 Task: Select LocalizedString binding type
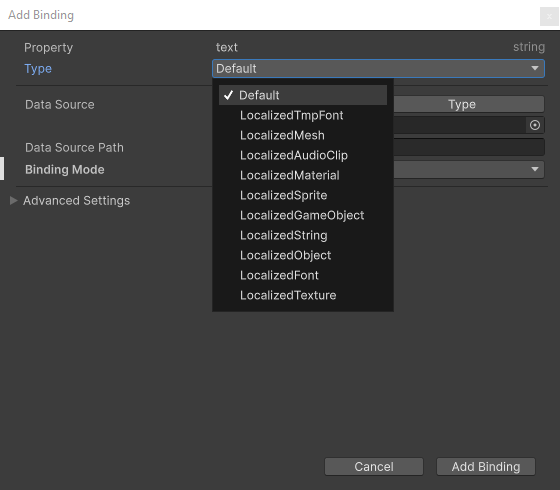tap(303, 235)
